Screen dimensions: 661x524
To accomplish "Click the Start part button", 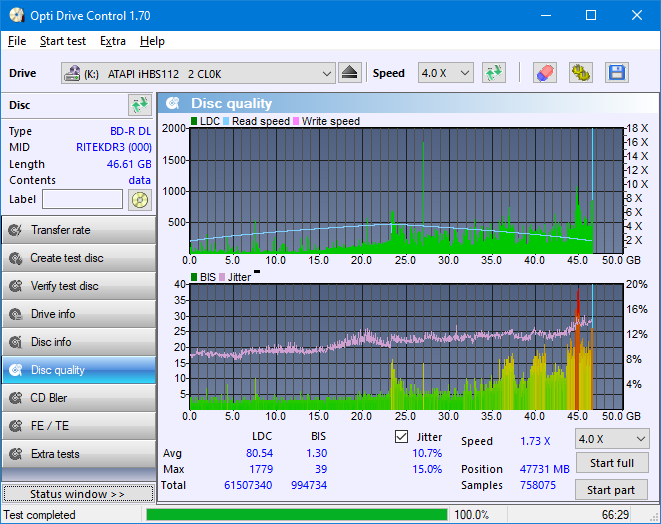I will [x=611, y=490].
